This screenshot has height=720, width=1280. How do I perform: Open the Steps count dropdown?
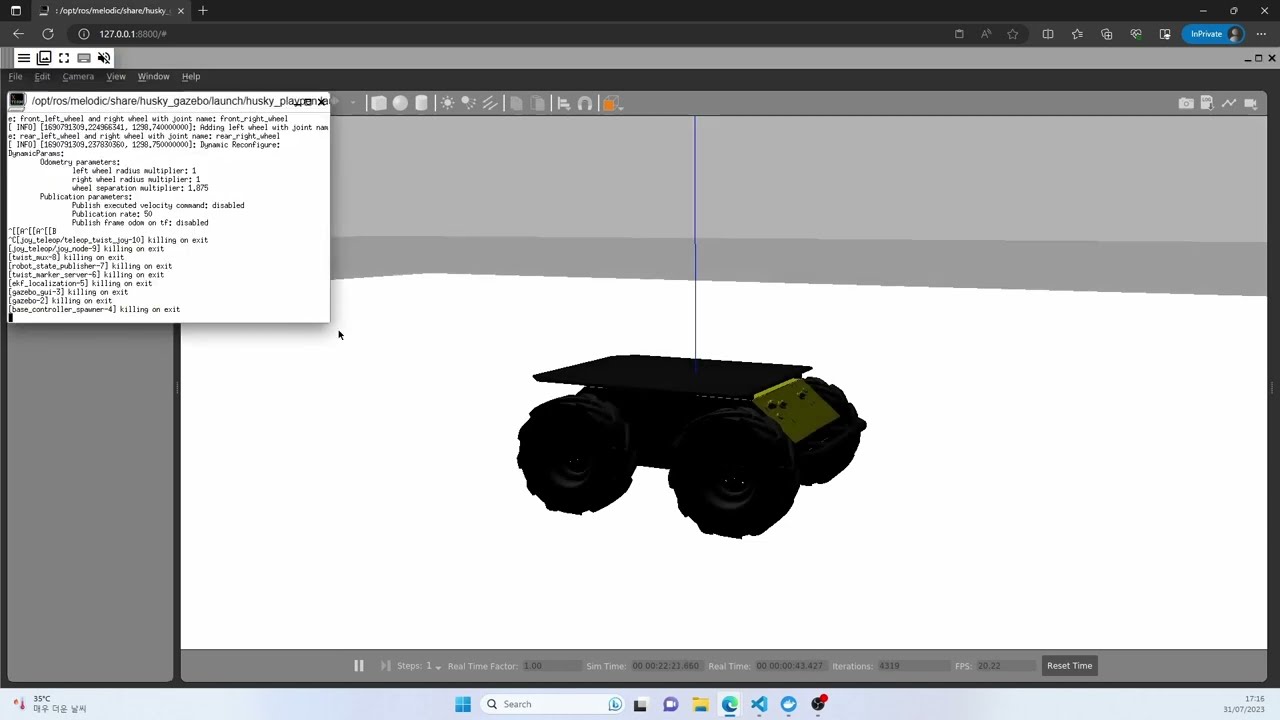pyautogui.click(x=433, y=666)
